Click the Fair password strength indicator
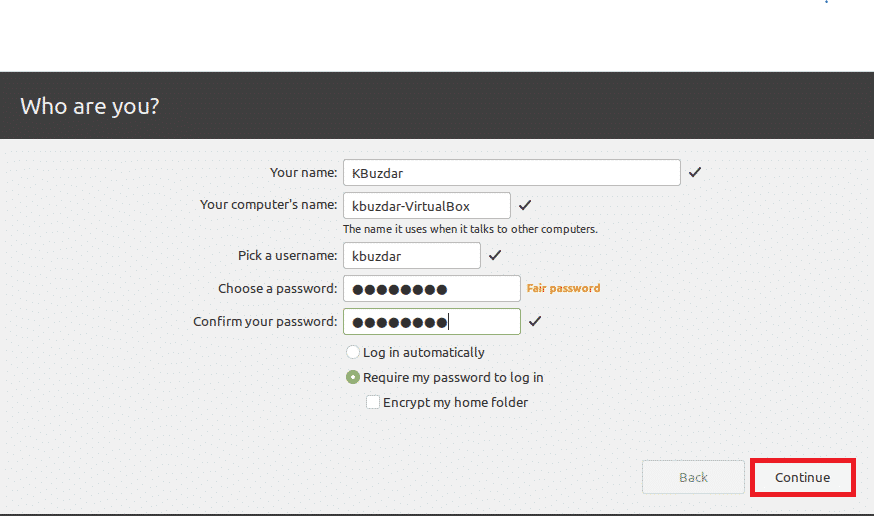The image size is (874, 516). 564,288
